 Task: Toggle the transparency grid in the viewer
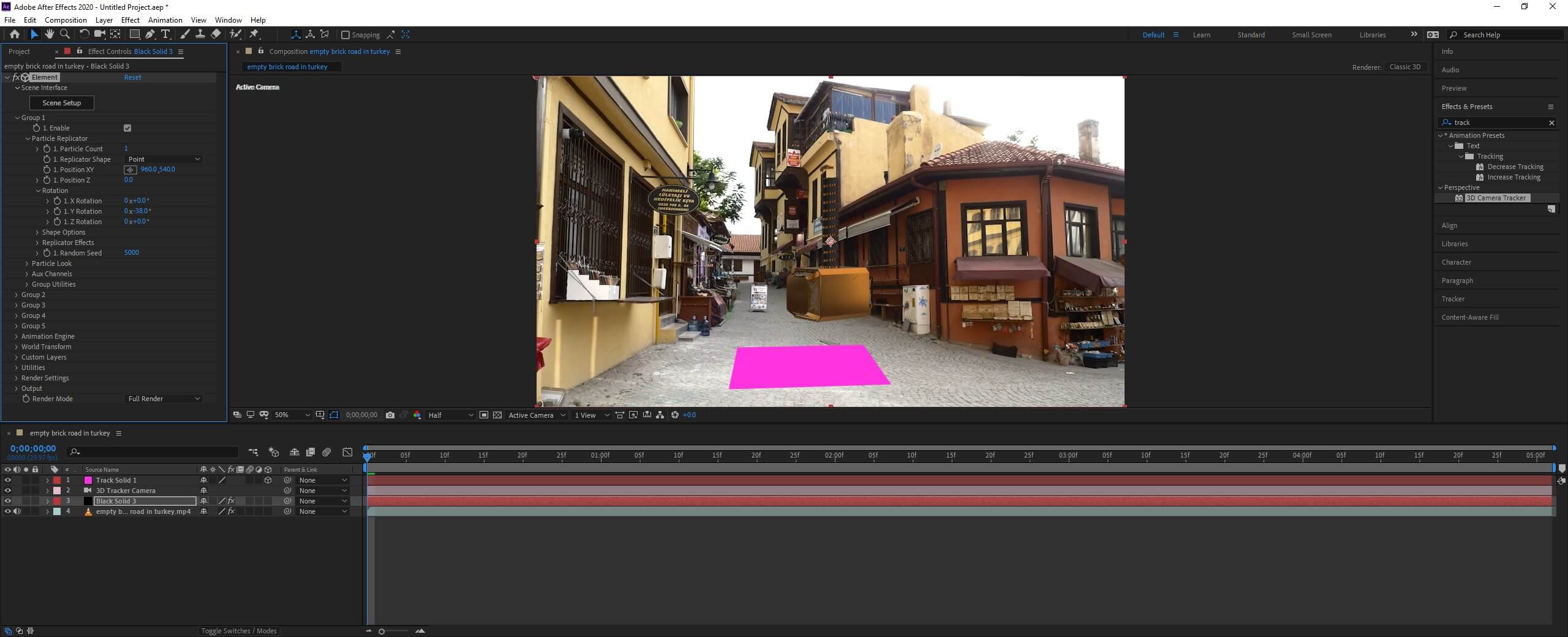(x=497, y=415)
